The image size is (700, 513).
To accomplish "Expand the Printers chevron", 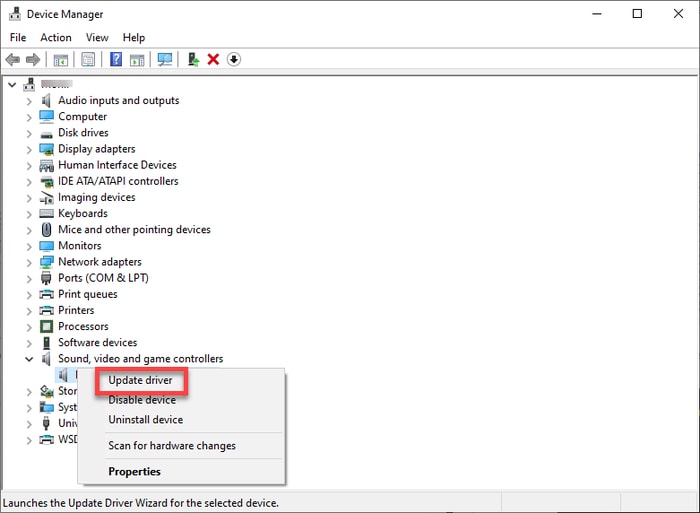I will [x=29, y=311].
